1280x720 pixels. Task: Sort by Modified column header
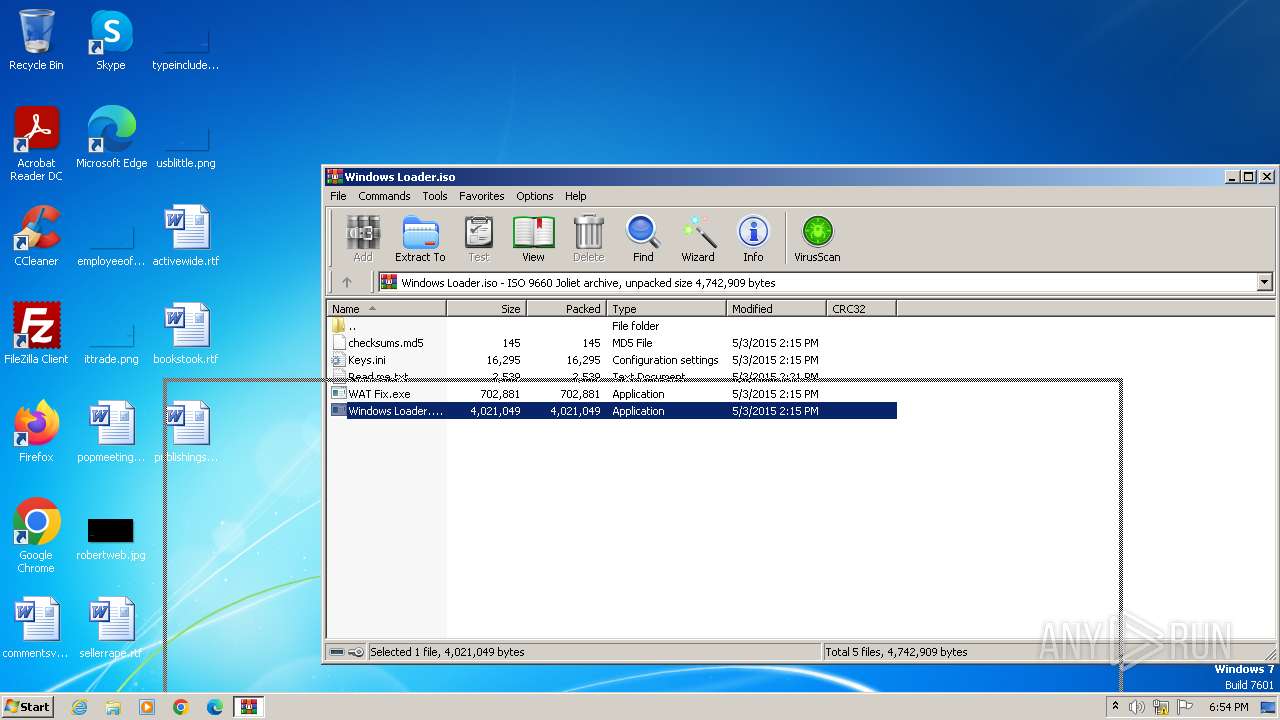777,309
